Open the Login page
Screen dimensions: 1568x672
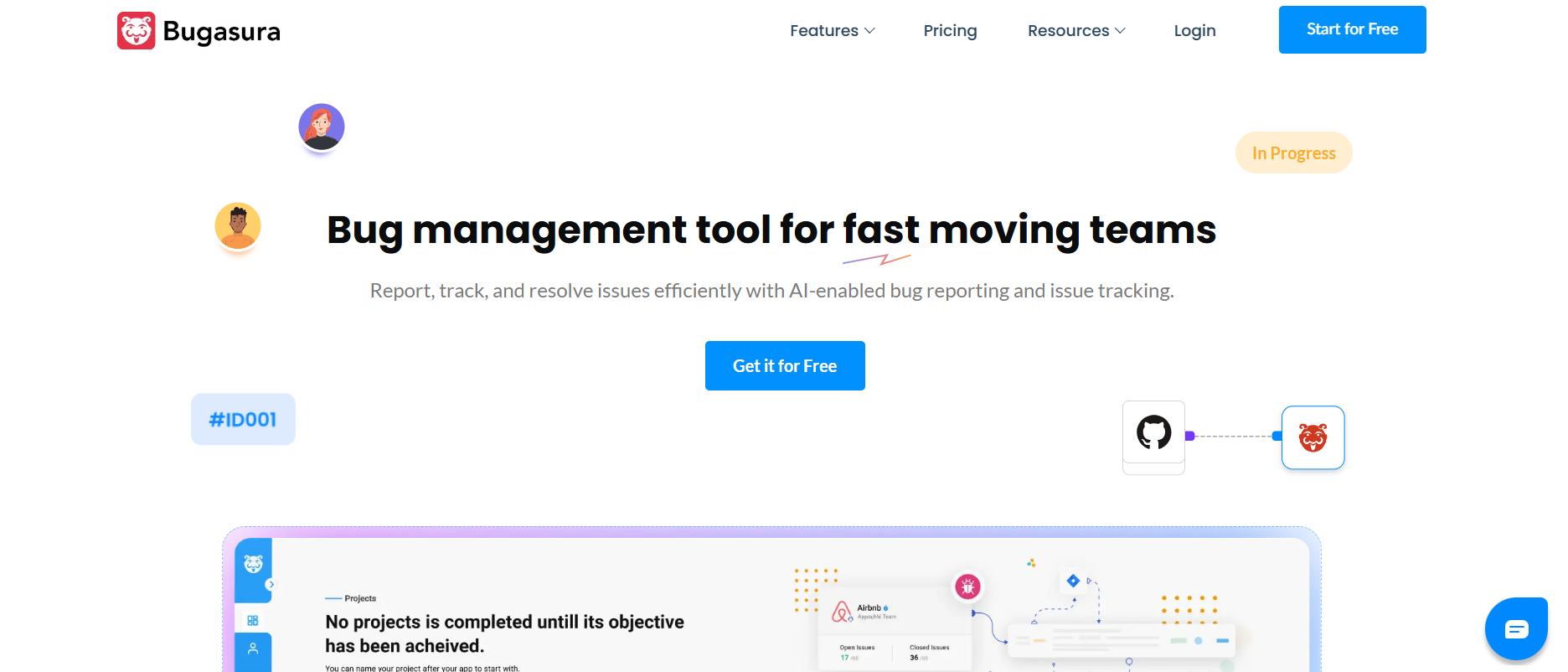1194,31
